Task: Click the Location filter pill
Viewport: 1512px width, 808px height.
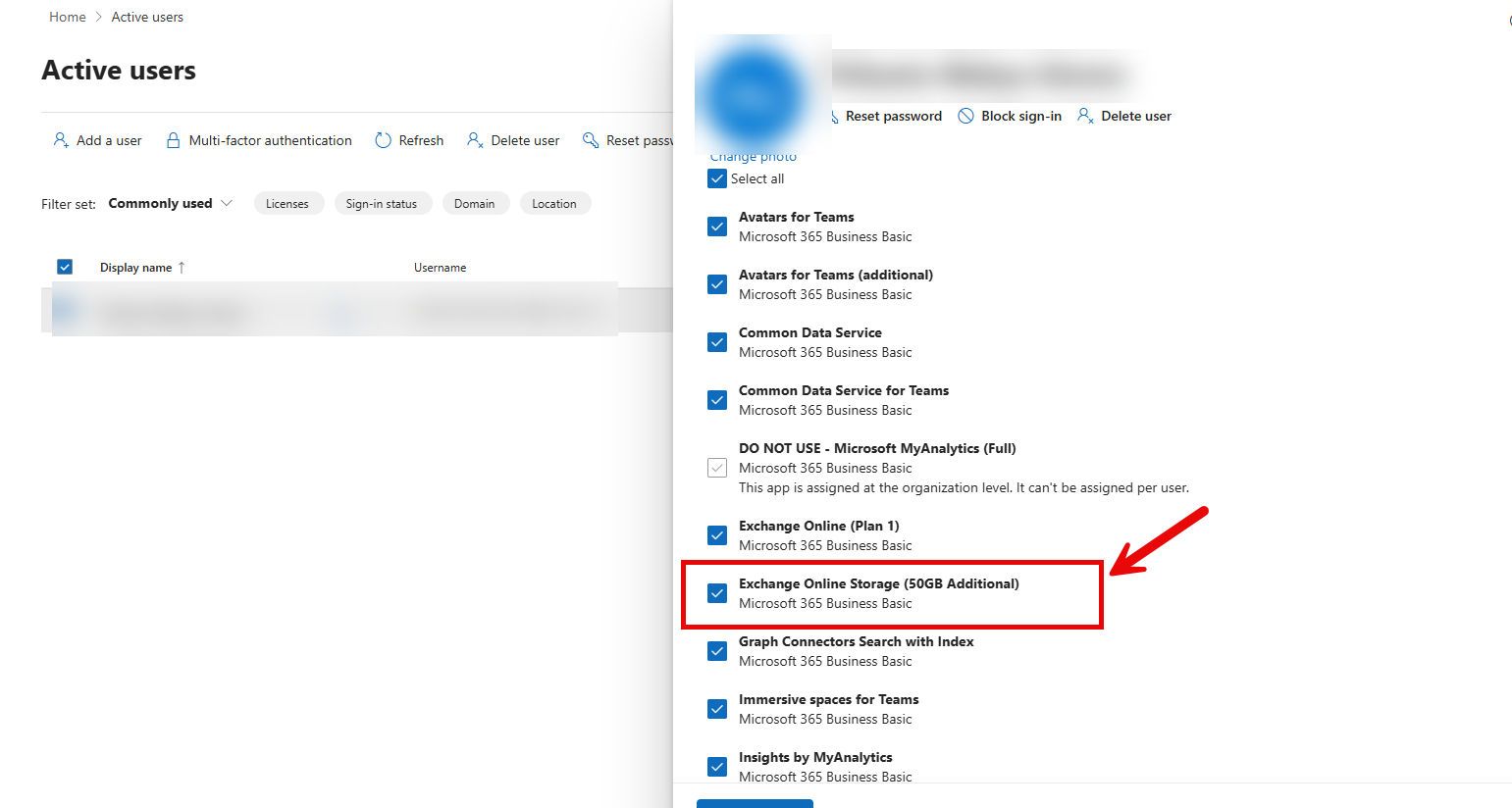Action: 554,203
